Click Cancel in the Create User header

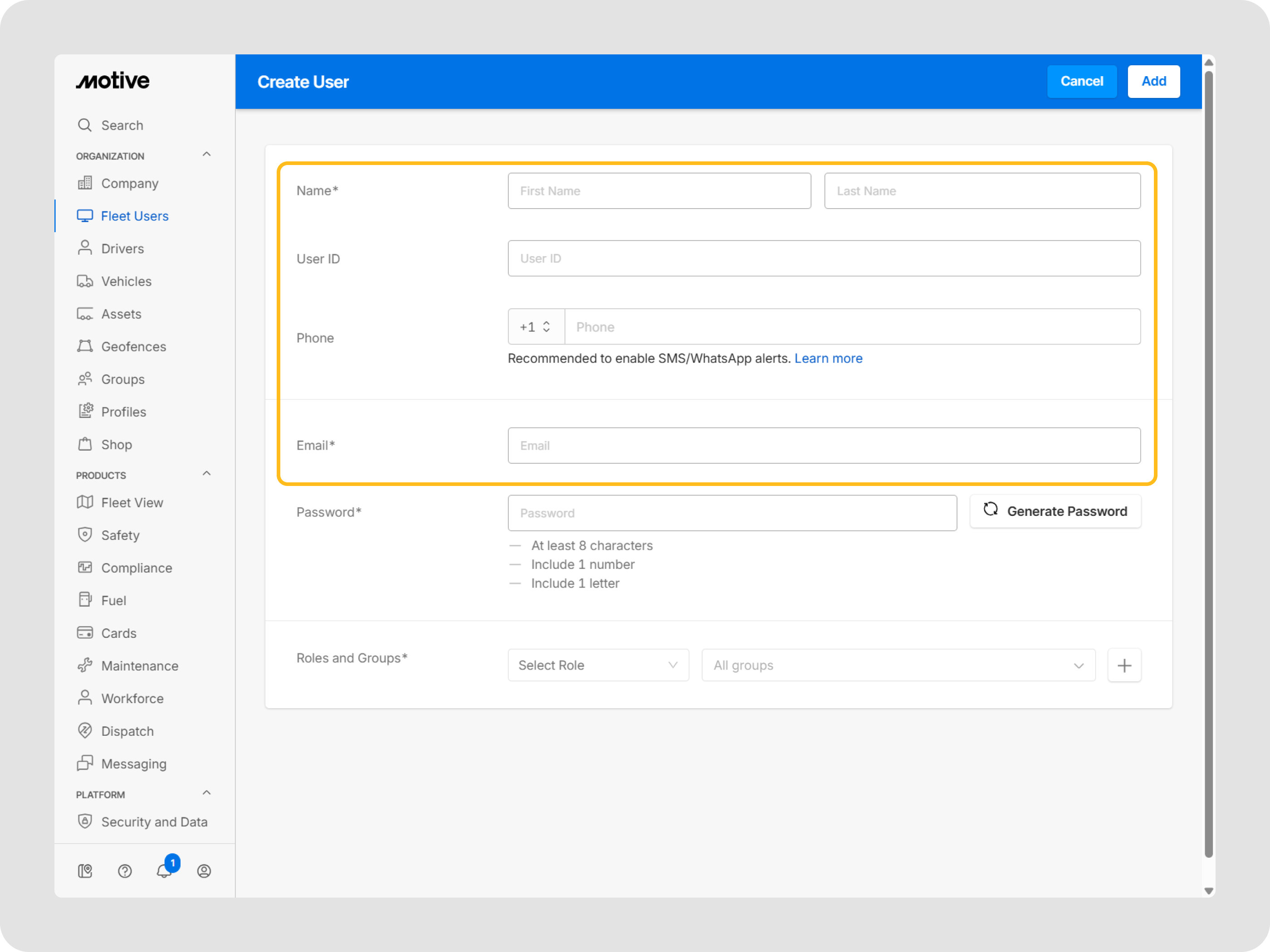click(1082, 82)
